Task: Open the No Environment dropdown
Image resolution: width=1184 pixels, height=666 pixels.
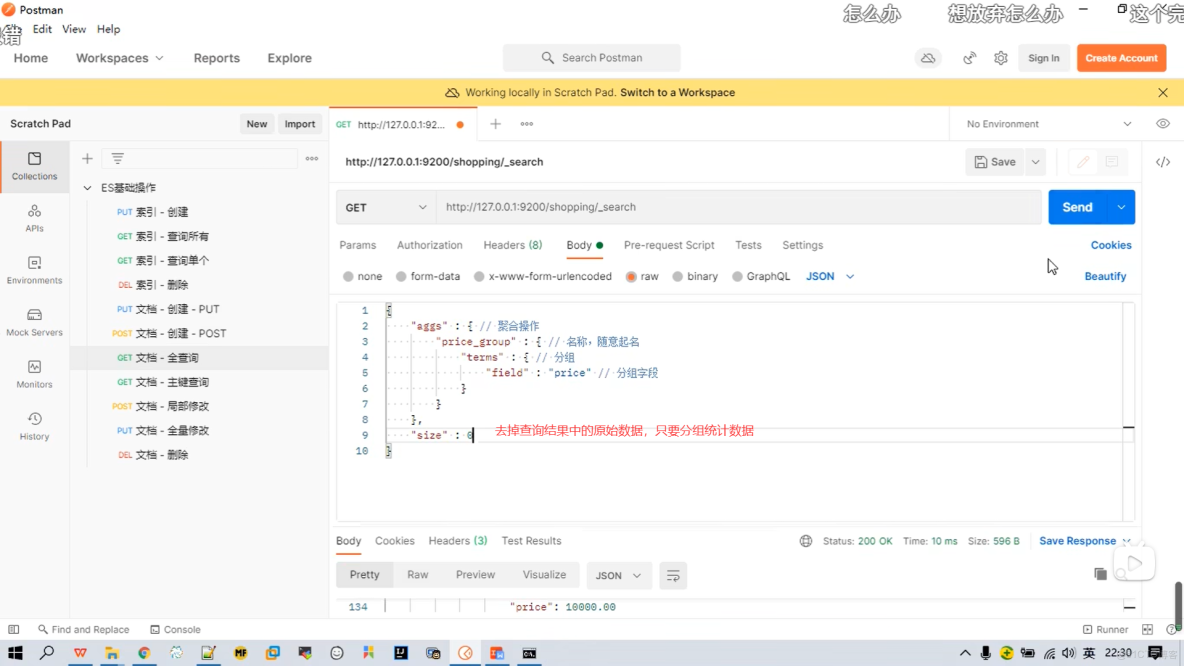Action: [x=1044, y=123]
